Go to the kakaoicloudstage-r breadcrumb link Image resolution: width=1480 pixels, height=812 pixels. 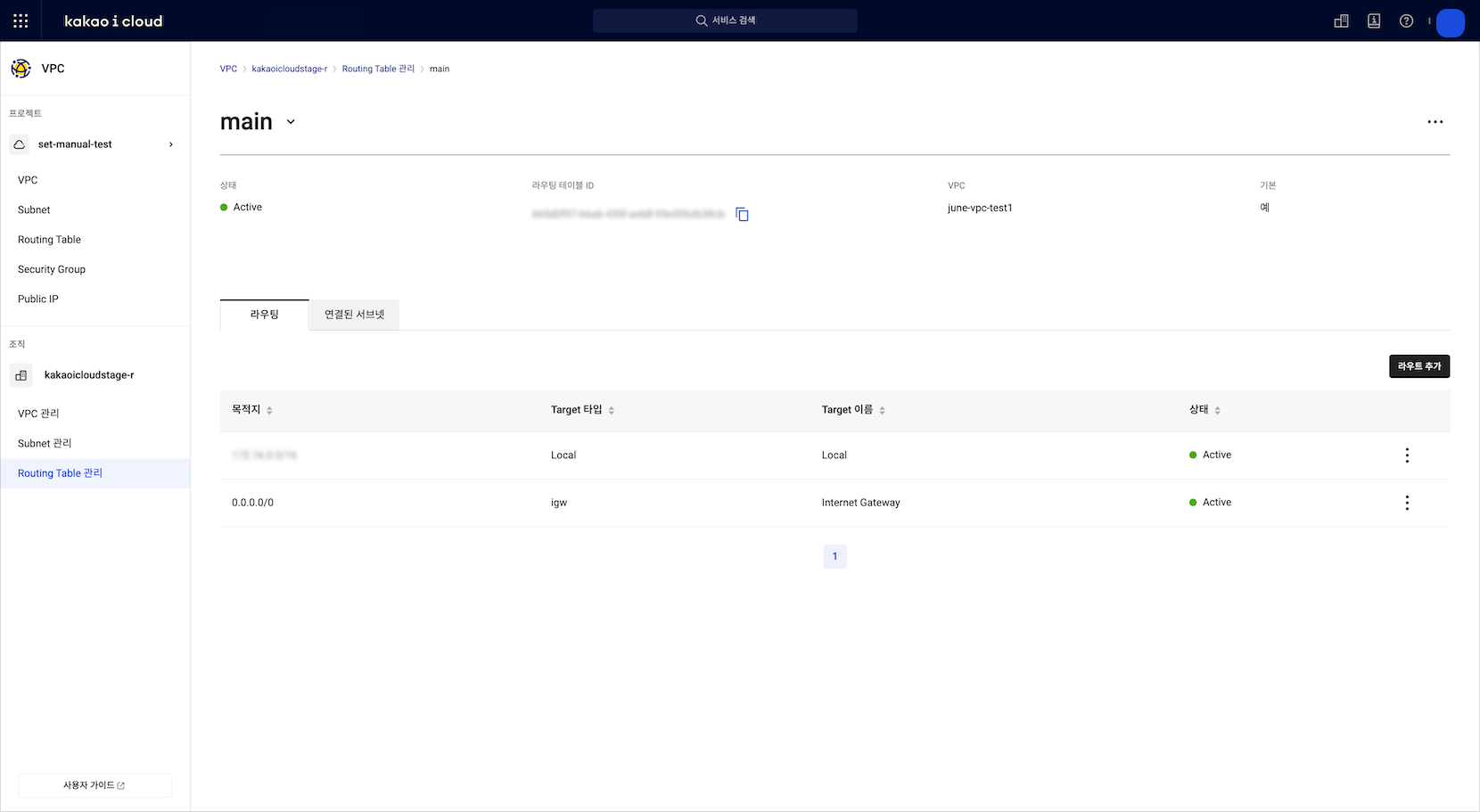(290, 69)
